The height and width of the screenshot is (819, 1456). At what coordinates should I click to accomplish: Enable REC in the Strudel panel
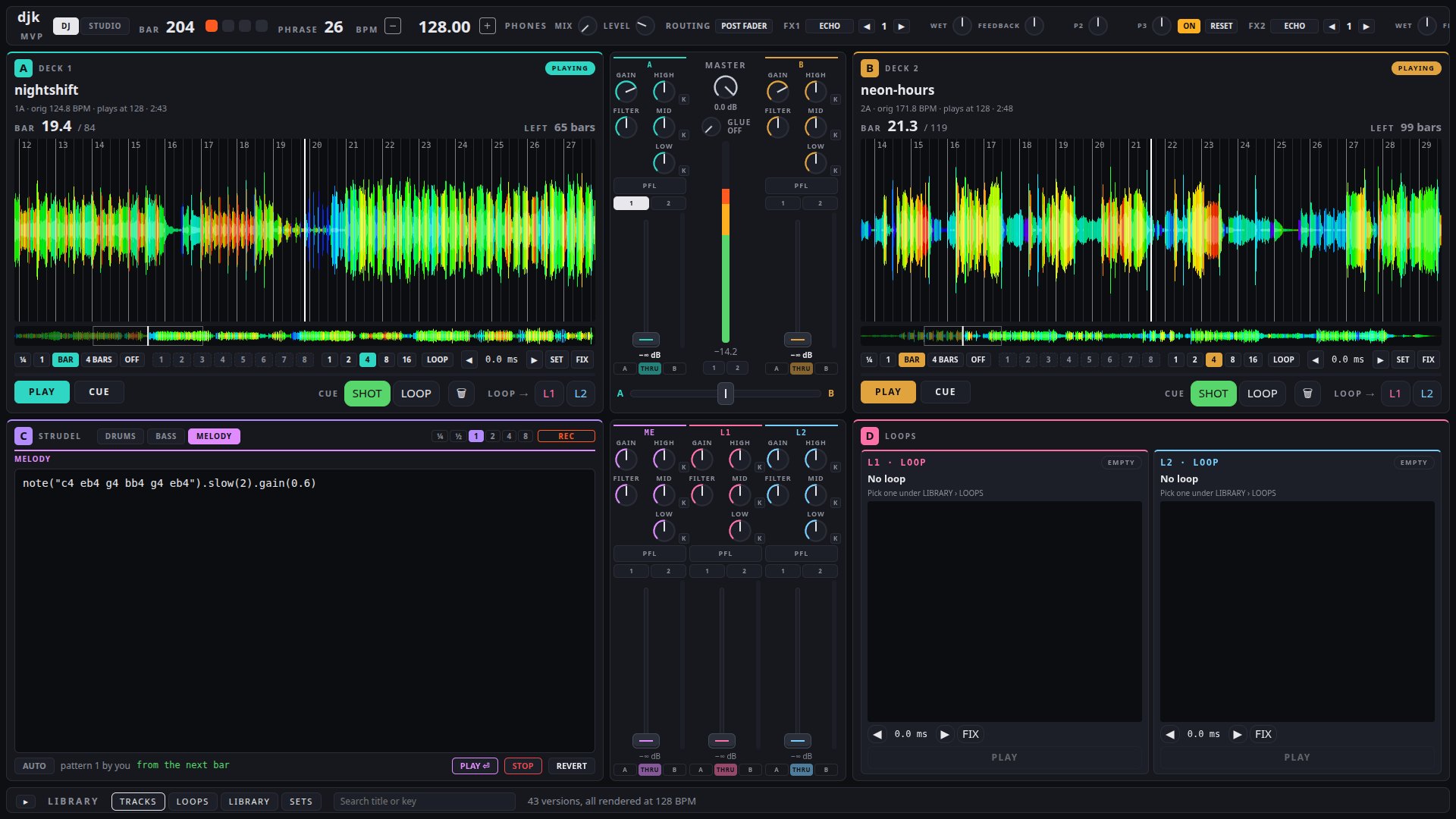click(x=566, y=436)
